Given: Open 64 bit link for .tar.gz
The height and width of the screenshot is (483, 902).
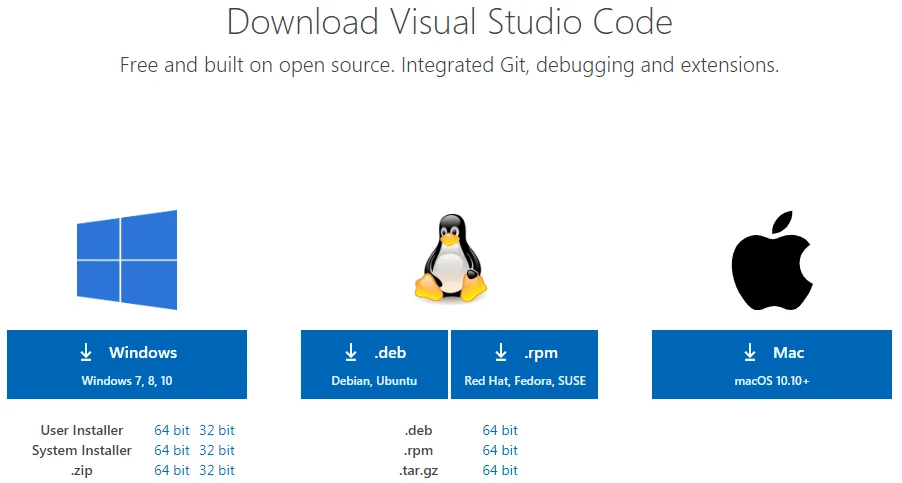Looking at the screenshot, I should tap(500, 470).
